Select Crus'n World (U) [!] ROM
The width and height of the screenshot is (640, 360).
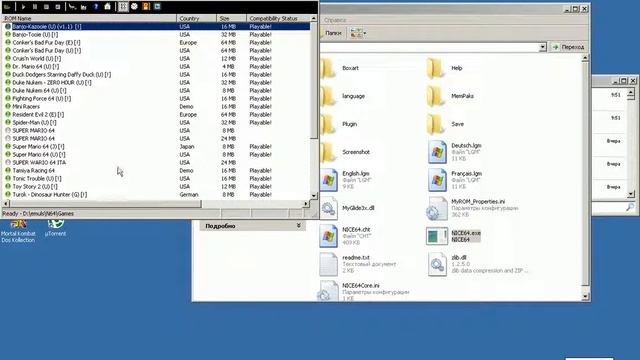pos(157,58)
